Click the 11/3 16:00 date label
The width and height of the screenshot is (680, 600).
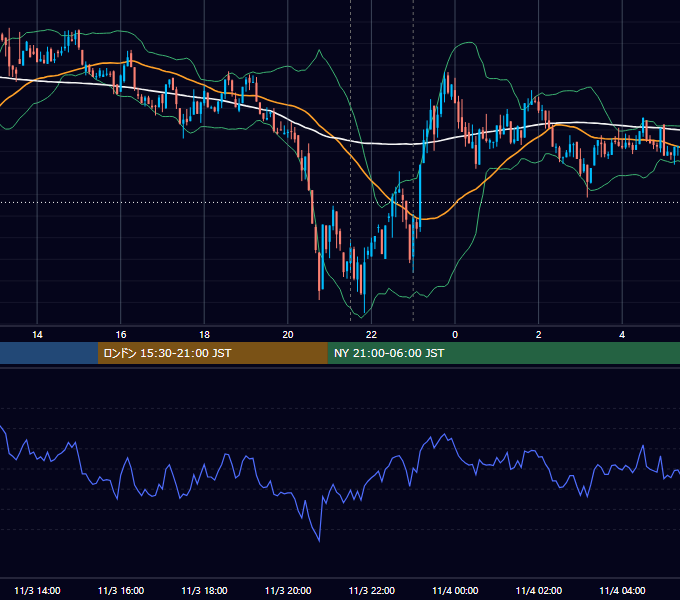click(121, 590)
